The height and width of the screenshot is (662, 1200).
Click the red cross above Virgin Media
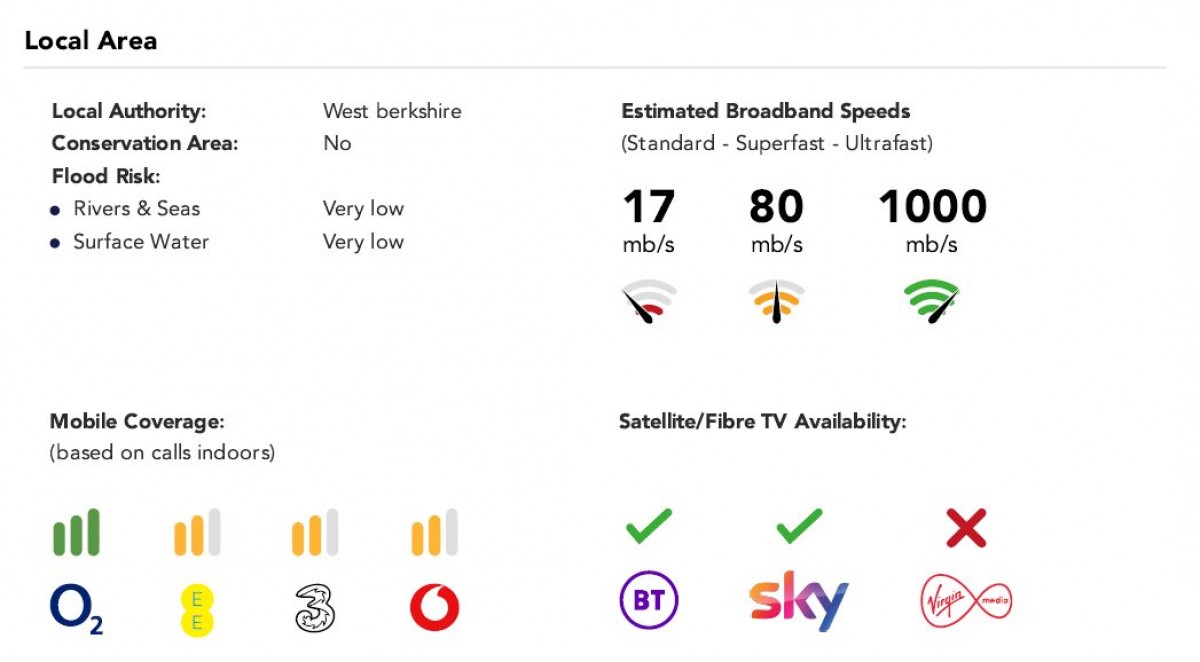click(x=966, y=527)
